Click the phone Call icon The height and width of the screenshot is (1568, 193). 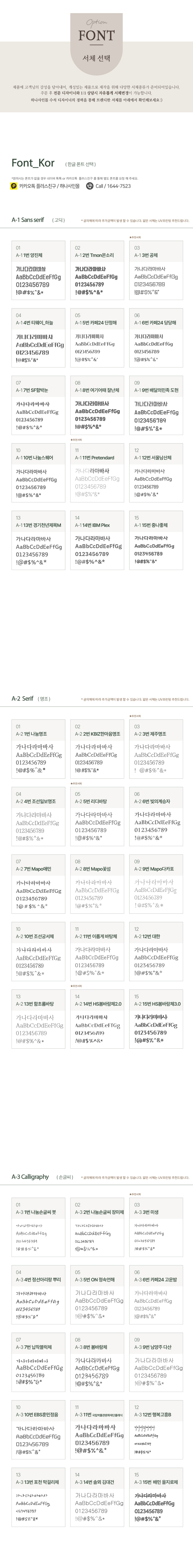[90, 186]
